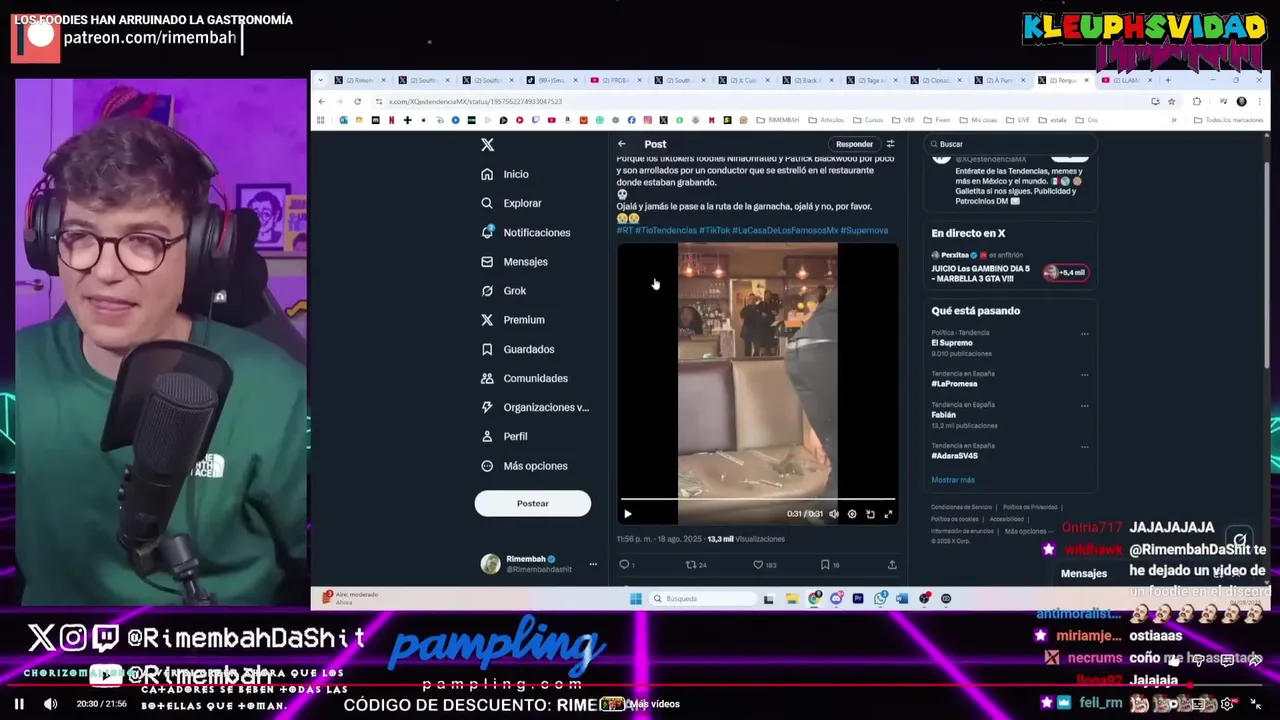Open Premiere Pro from taskbar
This screenshot has height=720, width=1280.
(858, 599)
